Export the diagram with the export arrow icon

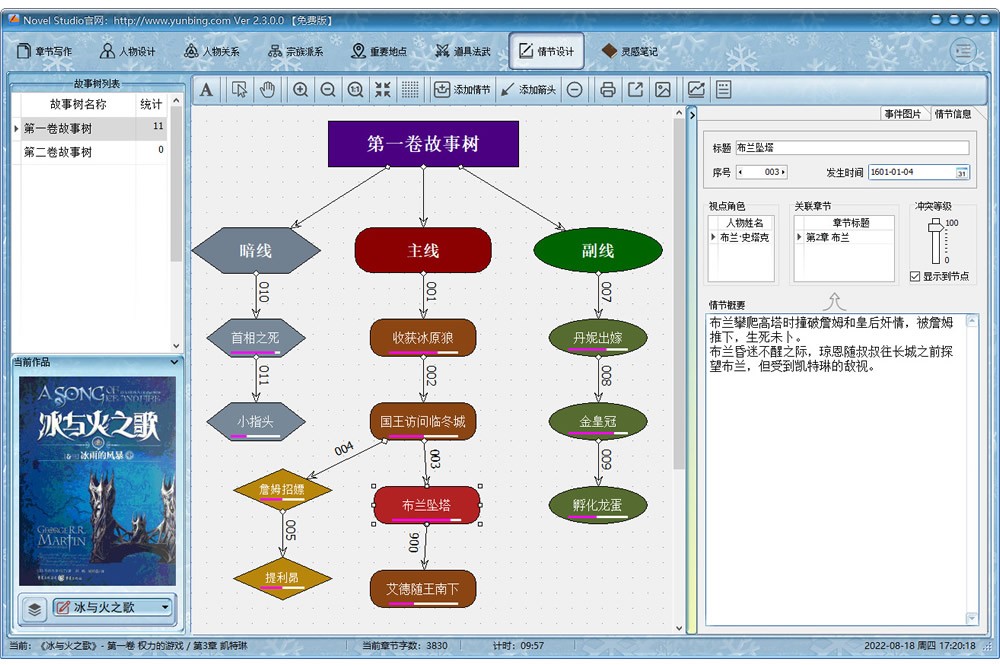635,90
